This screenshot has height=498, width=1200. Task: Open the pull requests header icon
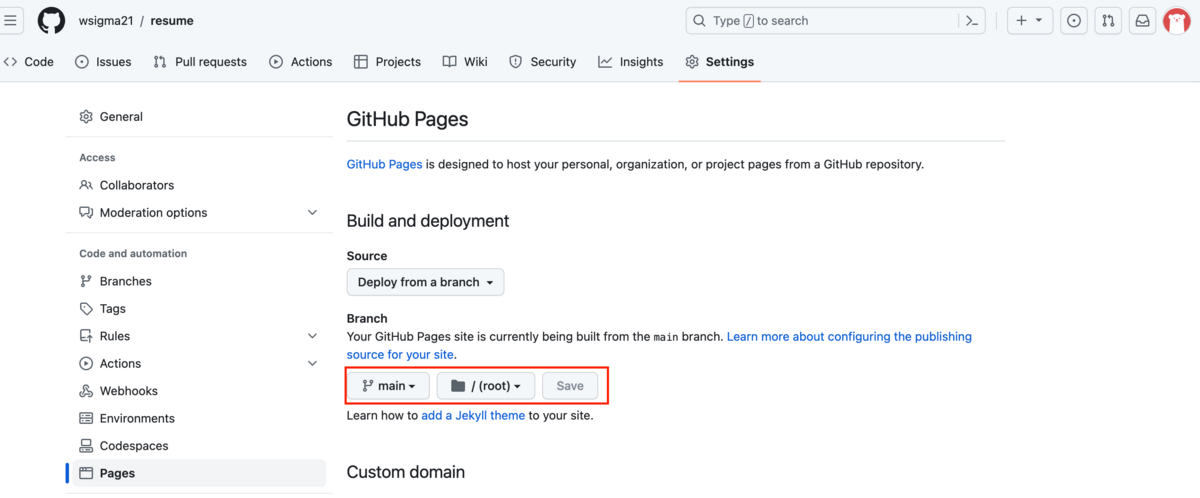[1108, 20]
